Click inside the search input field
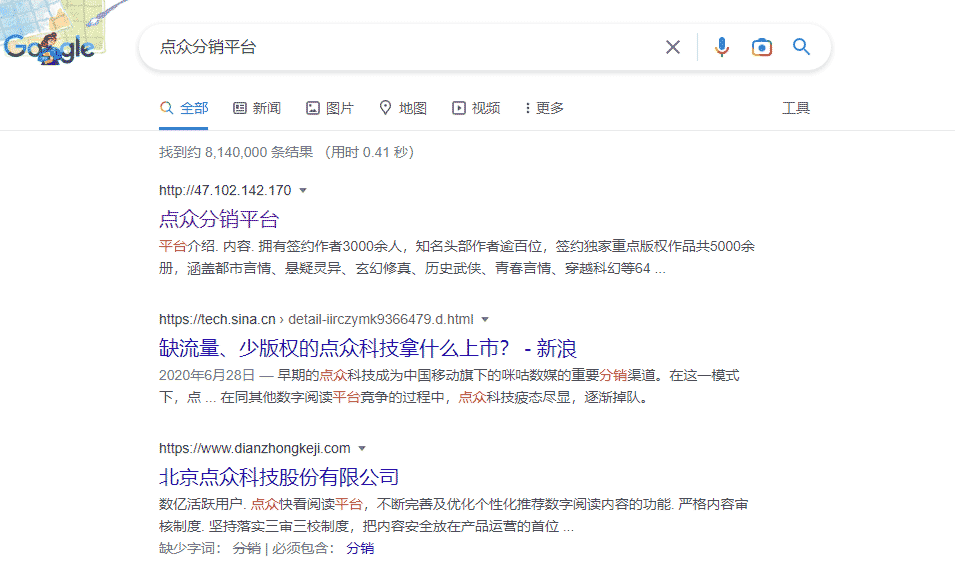Screen dimensions: 955x577 (400, 47)
